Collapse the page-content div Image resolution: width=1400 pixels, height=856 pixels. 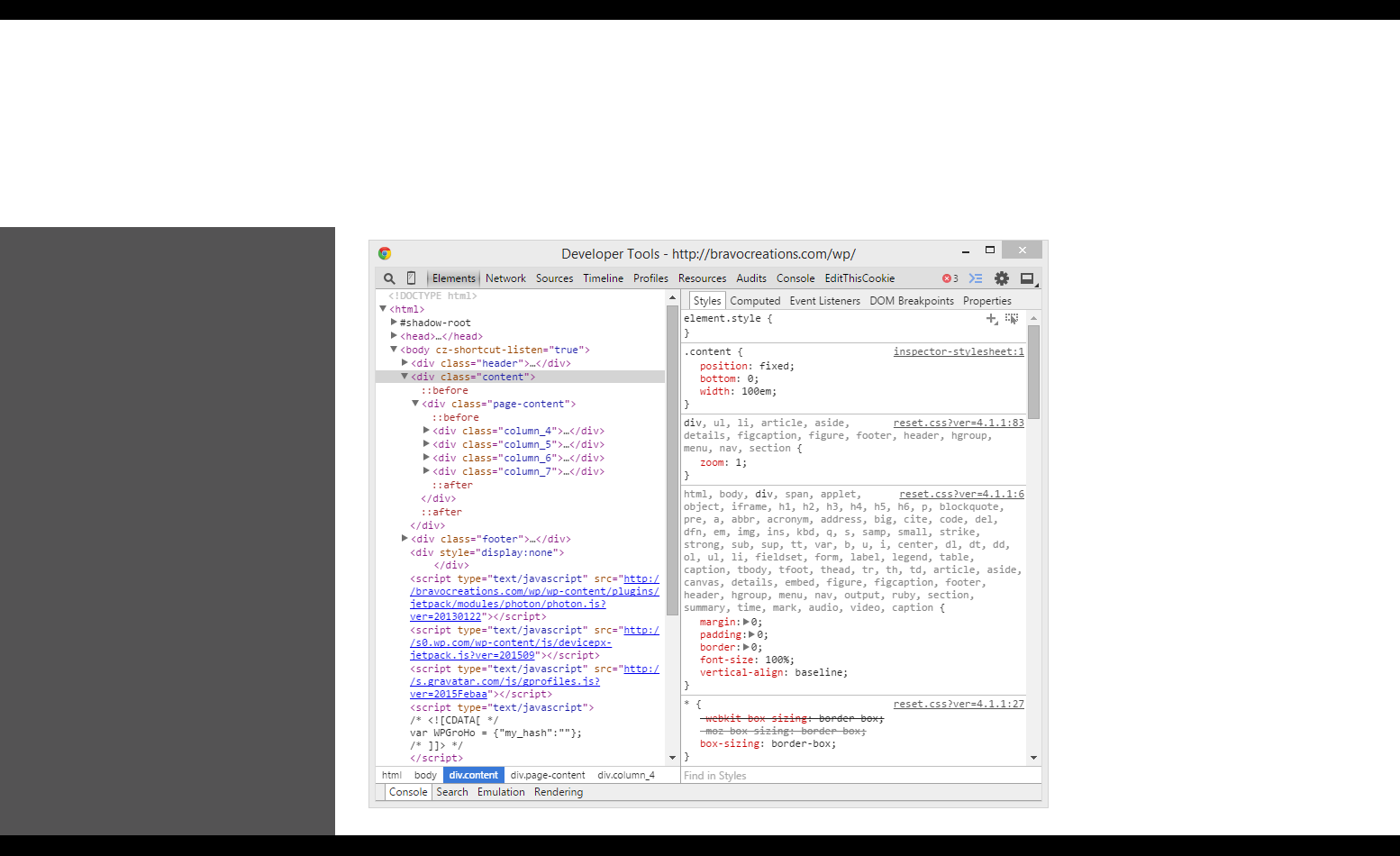pos(415,404)
